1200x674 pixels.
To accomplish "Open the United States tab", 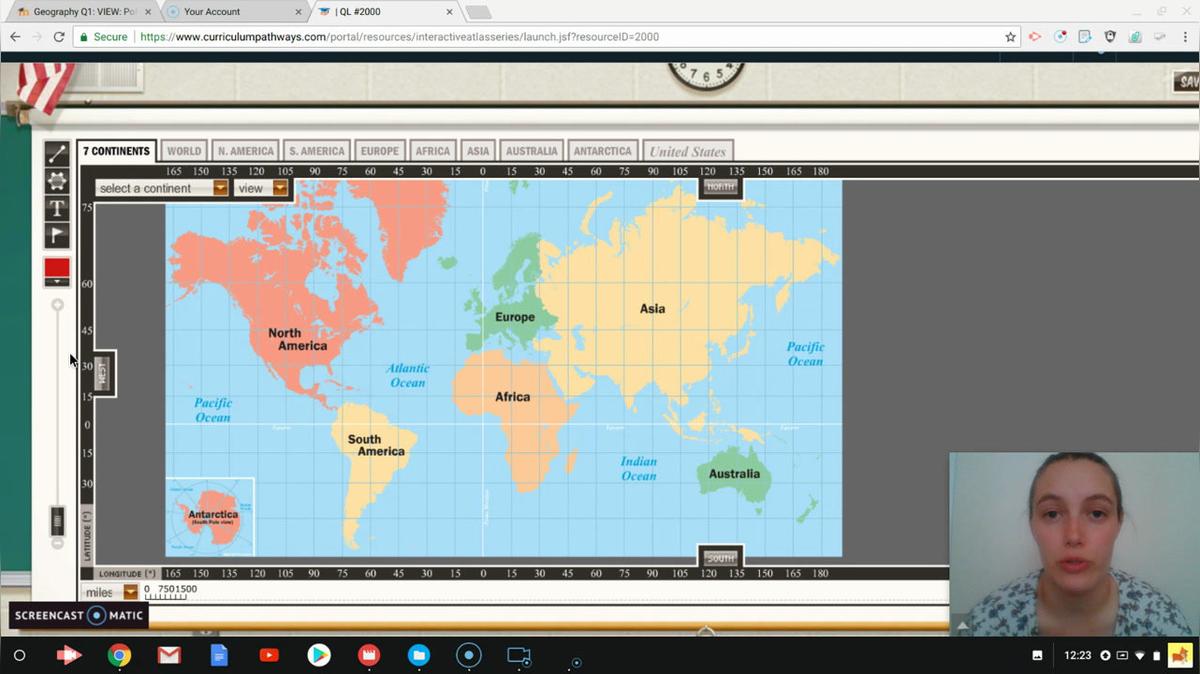I will click(687, 152).
